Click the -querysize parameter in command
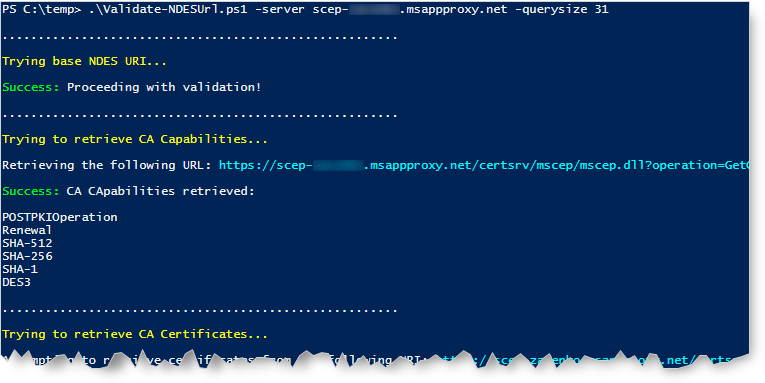Screen dimensions: 765x383 551,9
